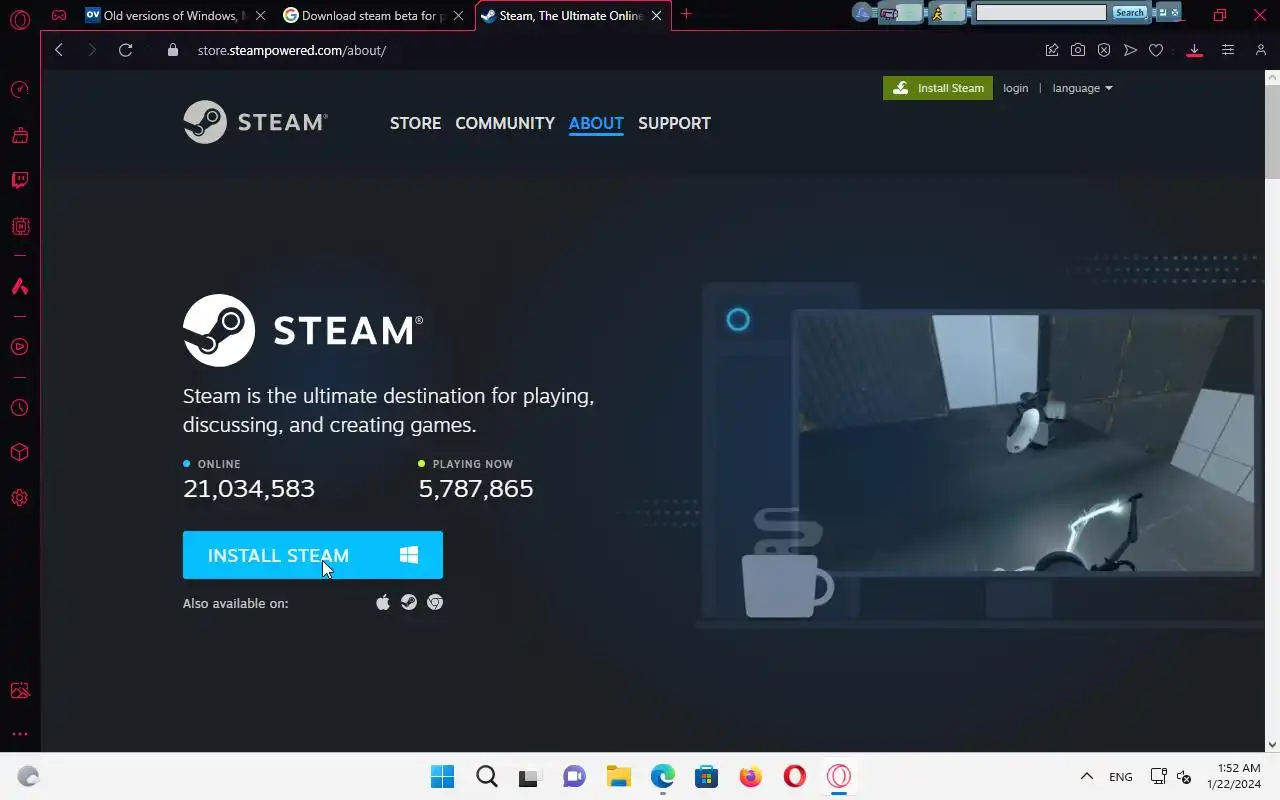Viewport: 1280px width, 800px height.
Task: Bookmark page with the heart icon
Action: [1156, 50]
